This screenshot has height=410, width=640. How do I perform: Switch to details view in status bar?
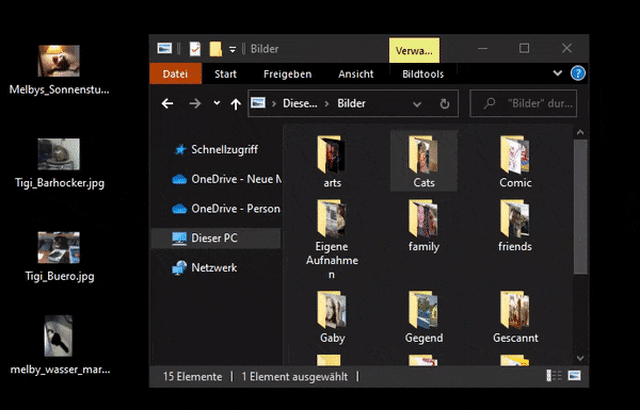[554, 376]
